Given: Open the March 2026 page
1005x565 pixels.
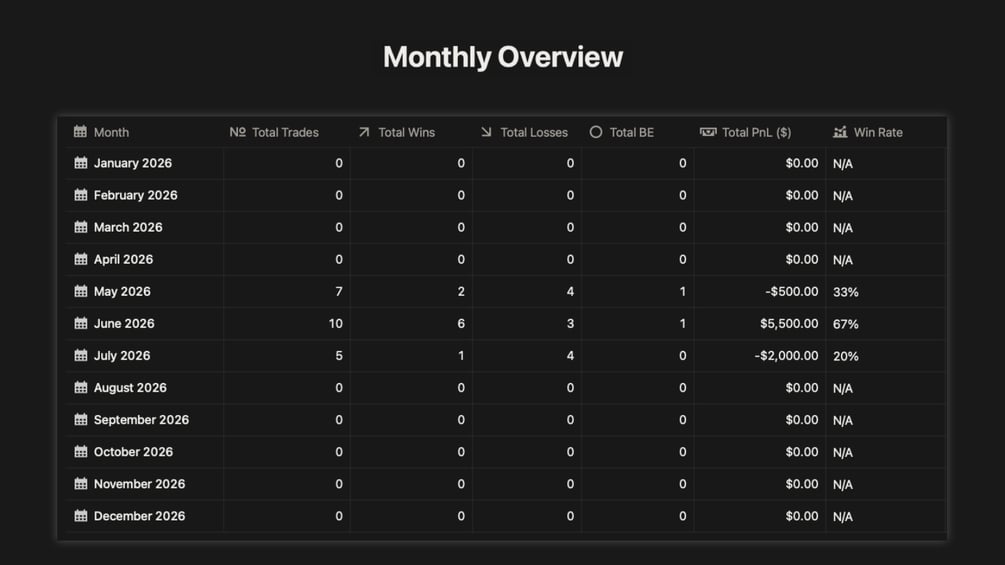Looking at the screenshot, I should pos(128,227).
